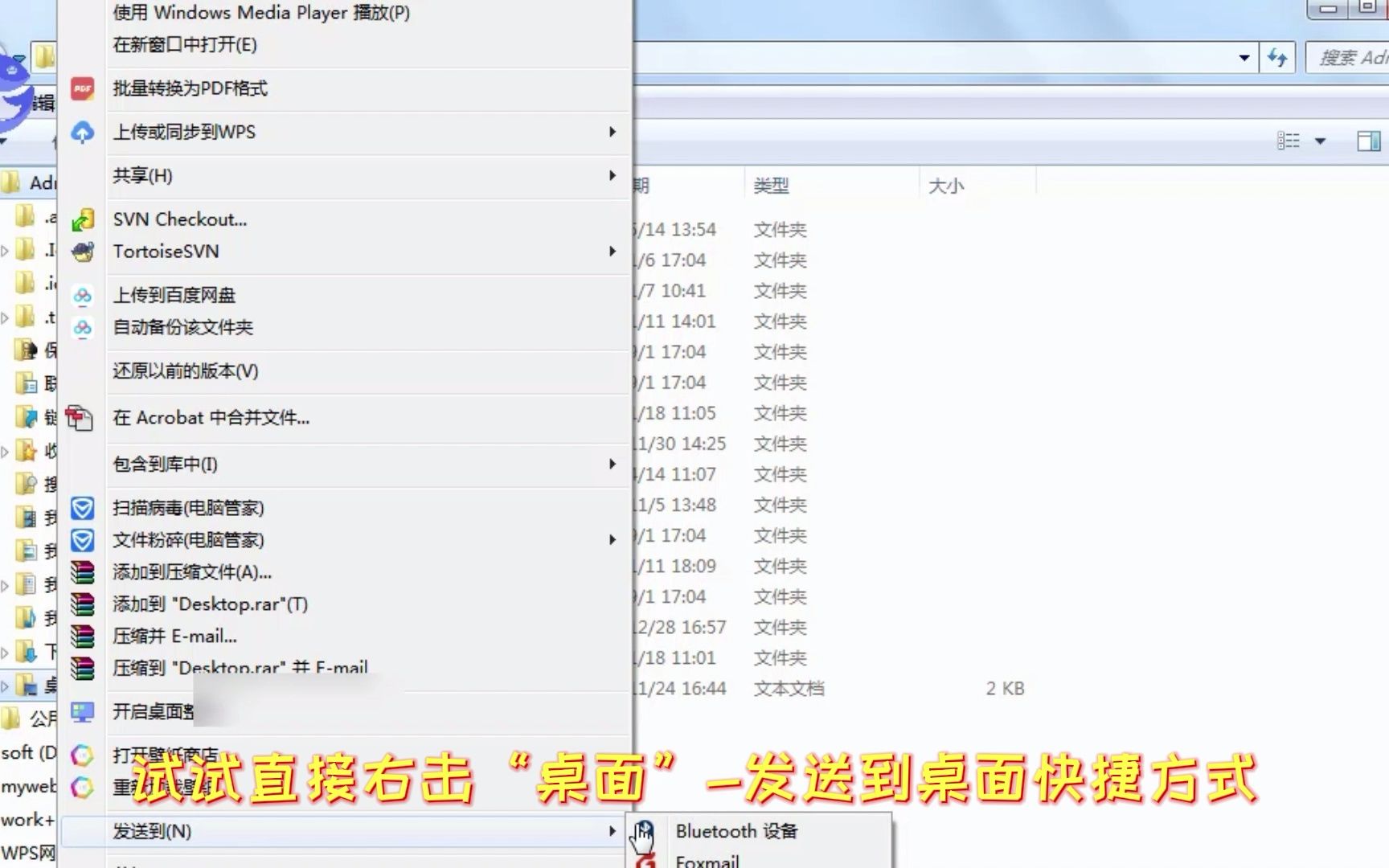
Task: Click Bluetooth 设备 in the send-to submenu
Action: pos(736,831)
